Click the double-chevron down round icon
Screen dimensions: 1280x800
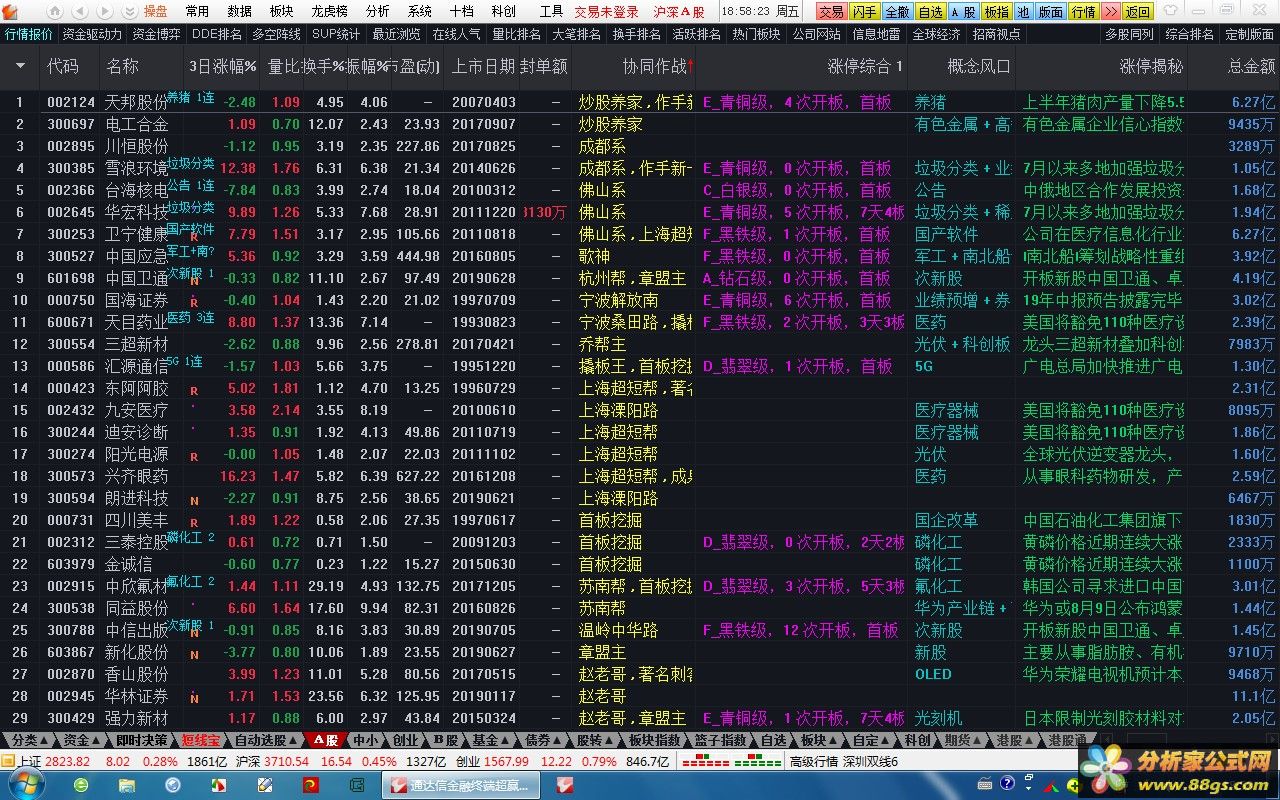click(x=129, y=12)
